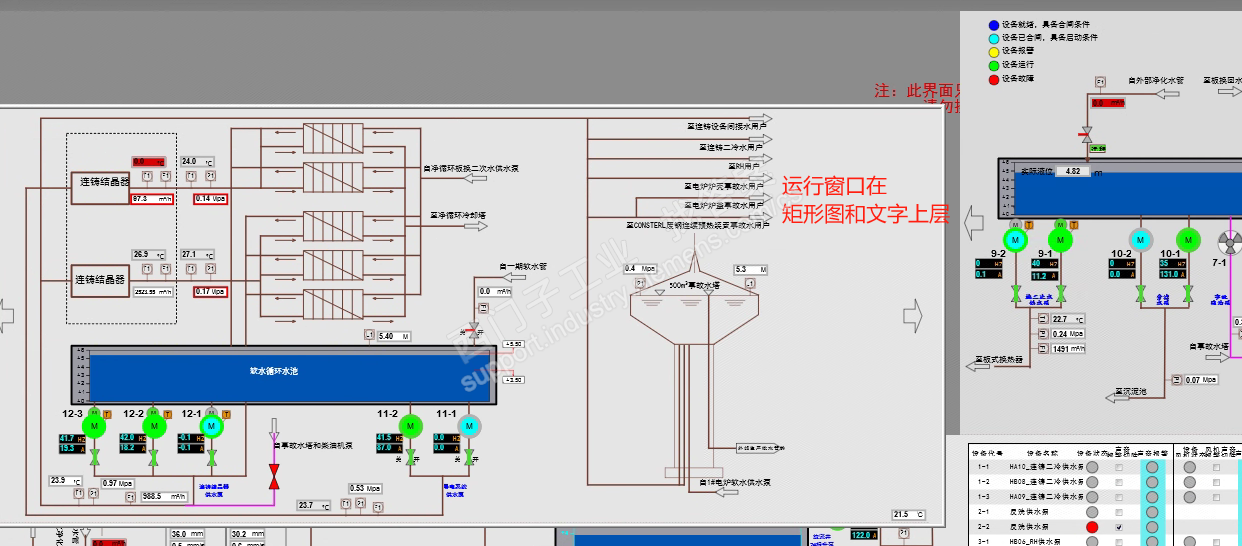Click the 0.17 Mpa alarm value
The image size is (1242, 546).
tap(211, 292)
